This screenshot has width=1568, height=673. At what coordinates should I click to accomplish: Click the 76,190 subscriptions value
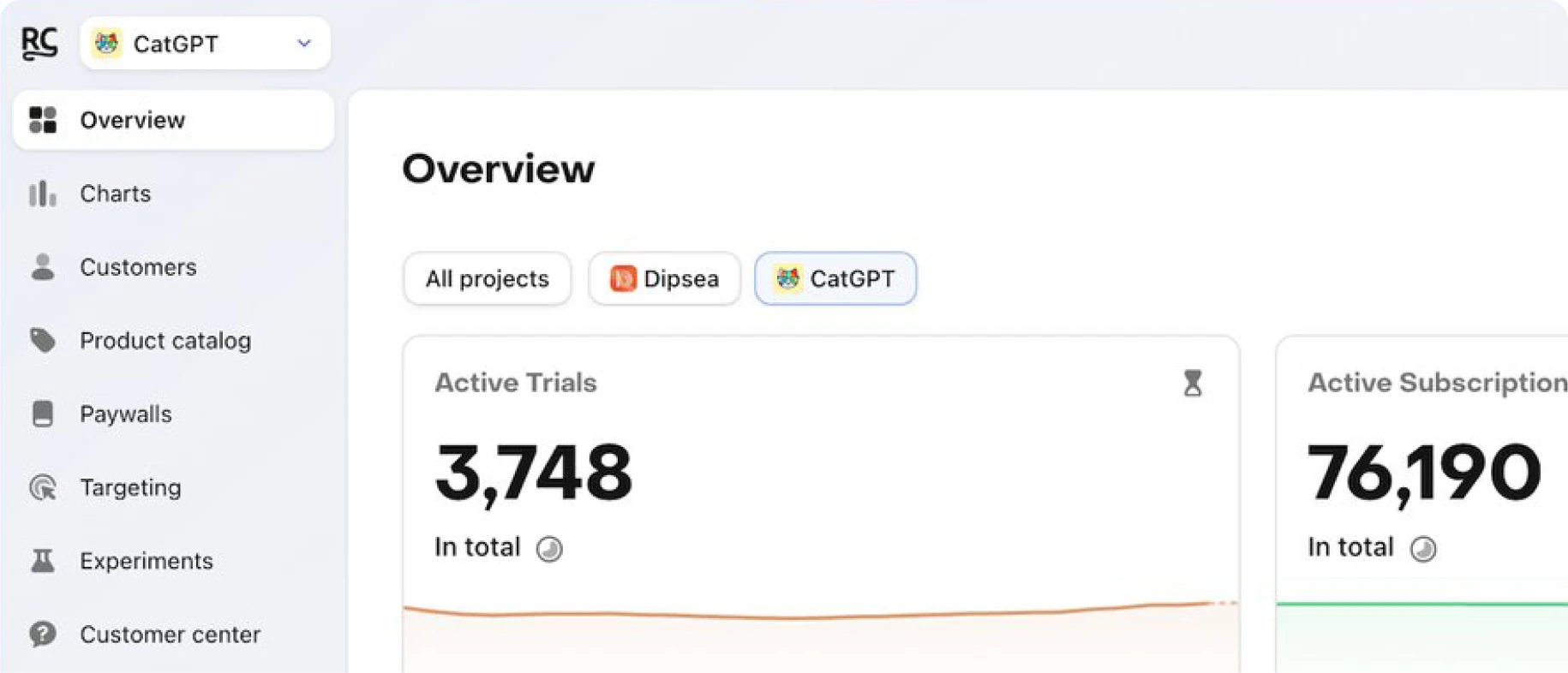coord(1424,473)
